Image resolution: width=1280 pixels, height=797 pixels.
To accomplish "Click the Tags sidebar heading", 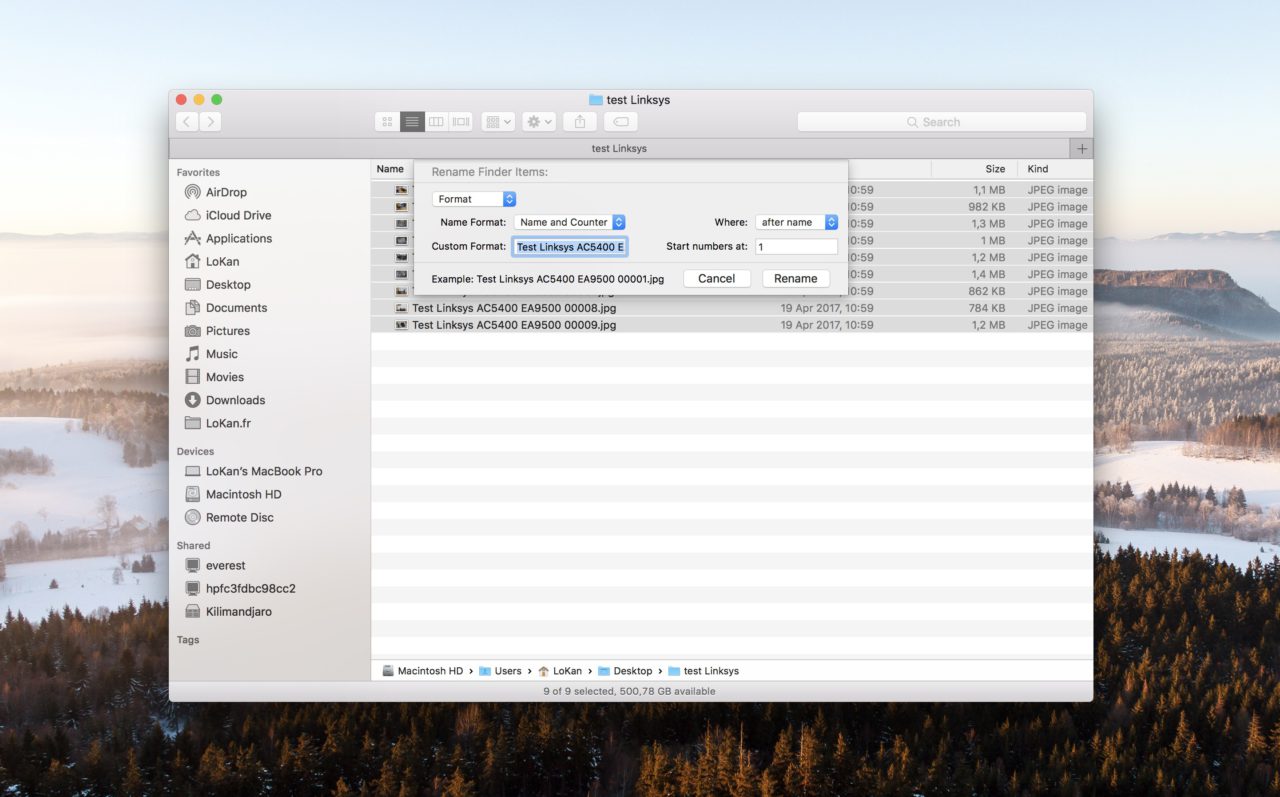I will [188, 640].
